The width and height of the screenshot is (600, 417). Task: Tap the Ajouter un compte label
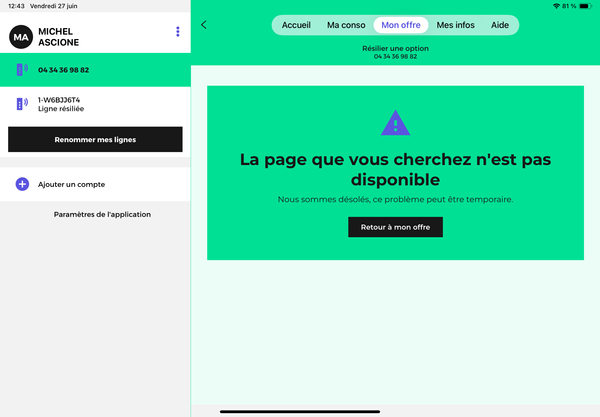click(71, 184)
